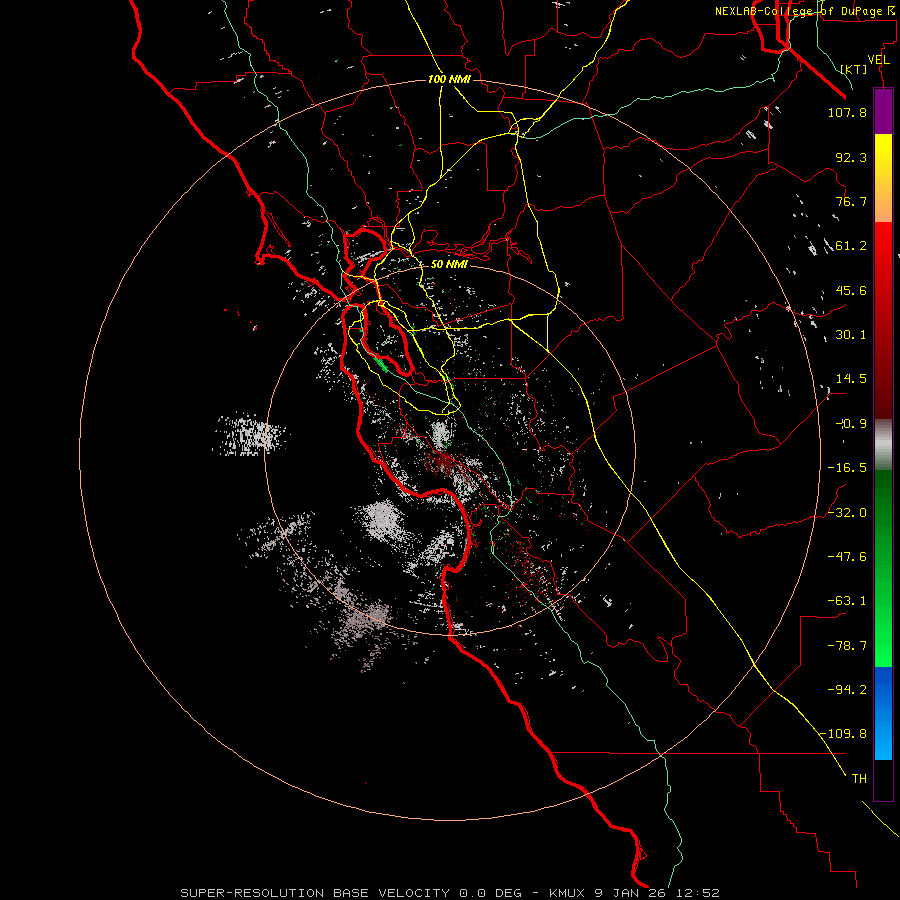Select the dark red segment near 14.5
The height and width of the screenshot is (900, 900).
point(883,379)
